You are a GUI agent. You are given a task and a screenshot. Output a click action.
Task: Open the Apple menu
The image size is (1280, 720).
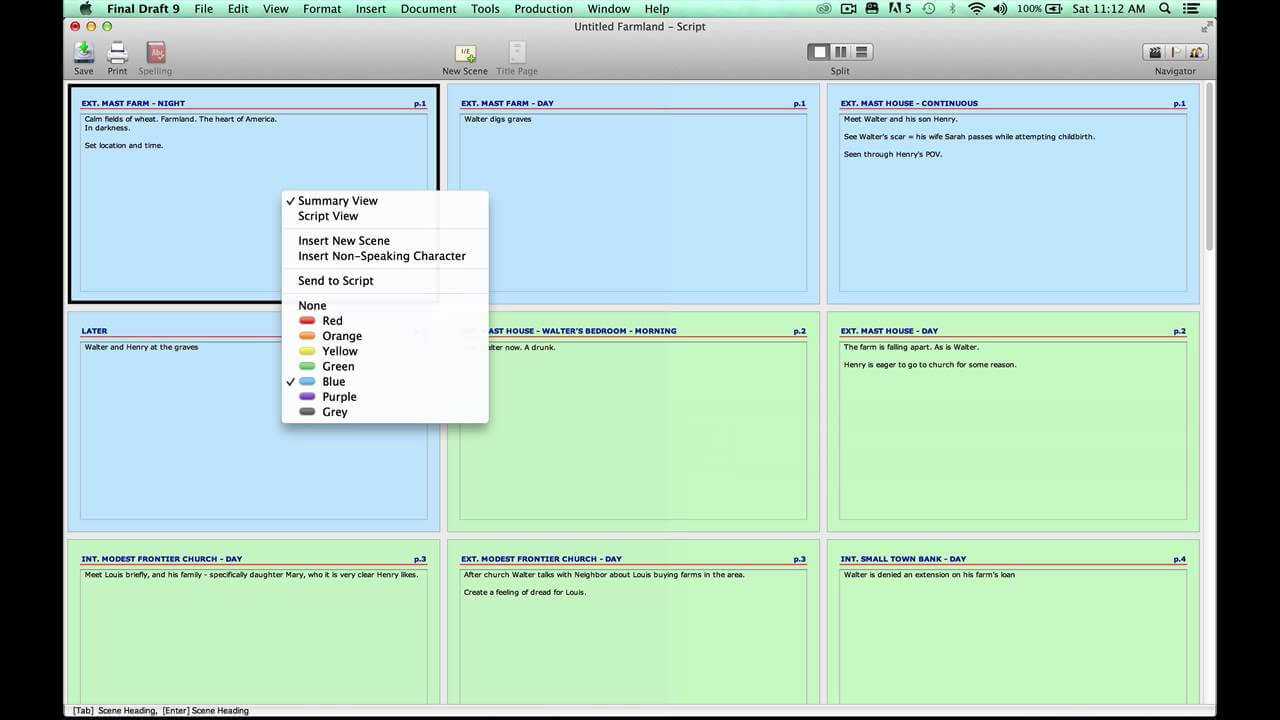(86, 9)
